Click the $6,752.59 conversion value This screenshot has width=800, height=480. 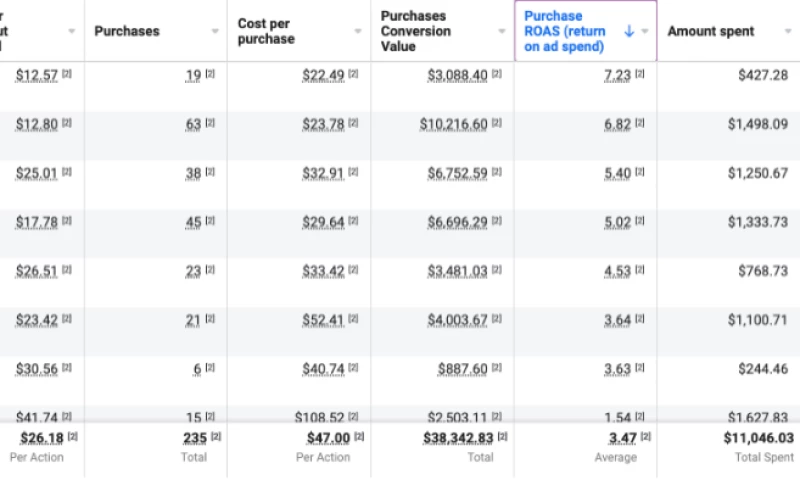click(458, 173)
